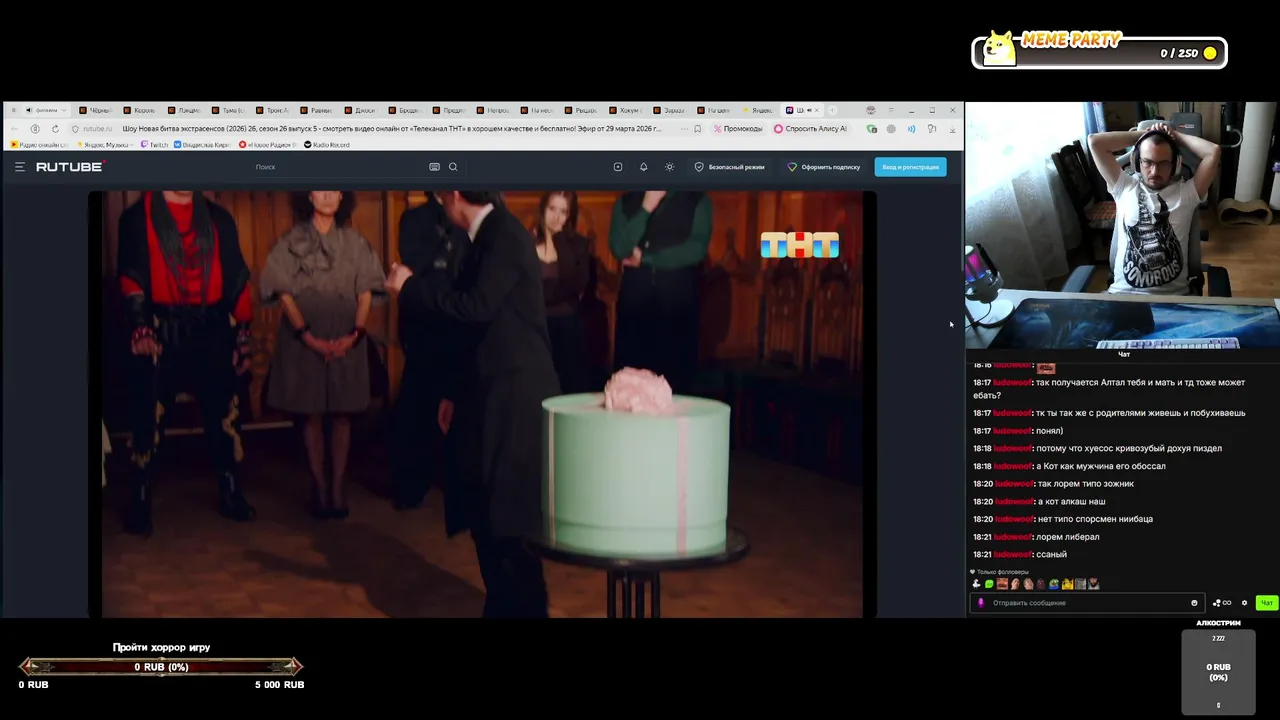Click the green extension icon in browser toolbar
The width and height of the screenshot is (1280, 720).
[x=872, y=129]
